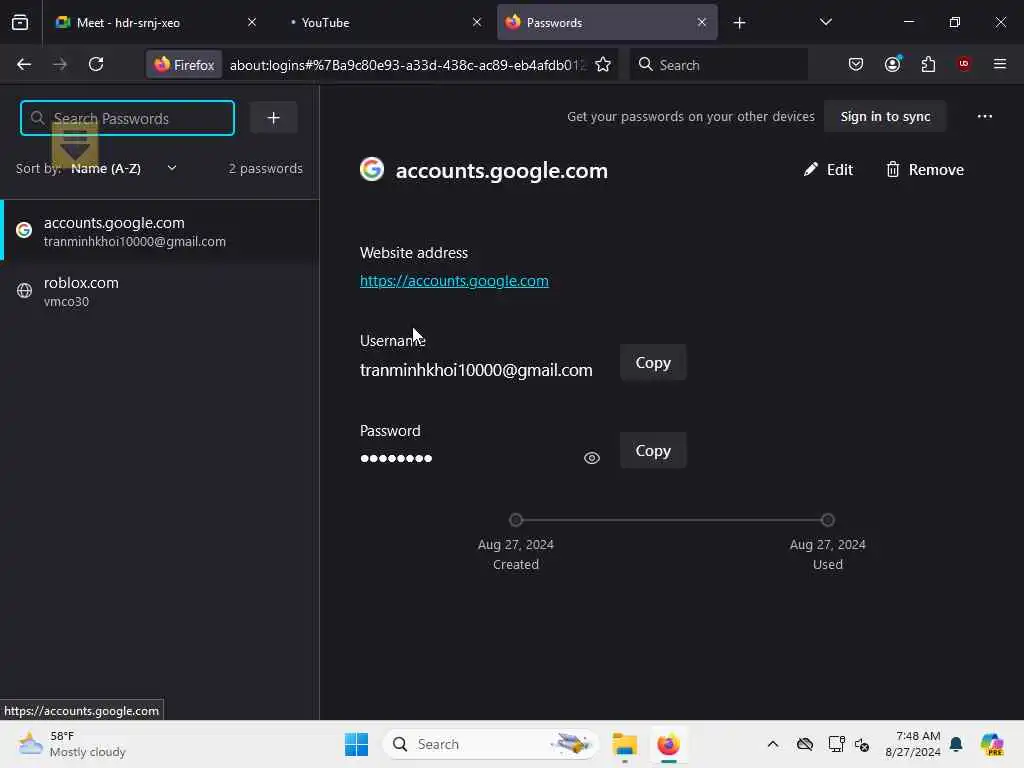Open the weather widget showing 58°F
The height and width of the screenshot is (768, 1024).
pyautogui.click(x=72, y=744)
